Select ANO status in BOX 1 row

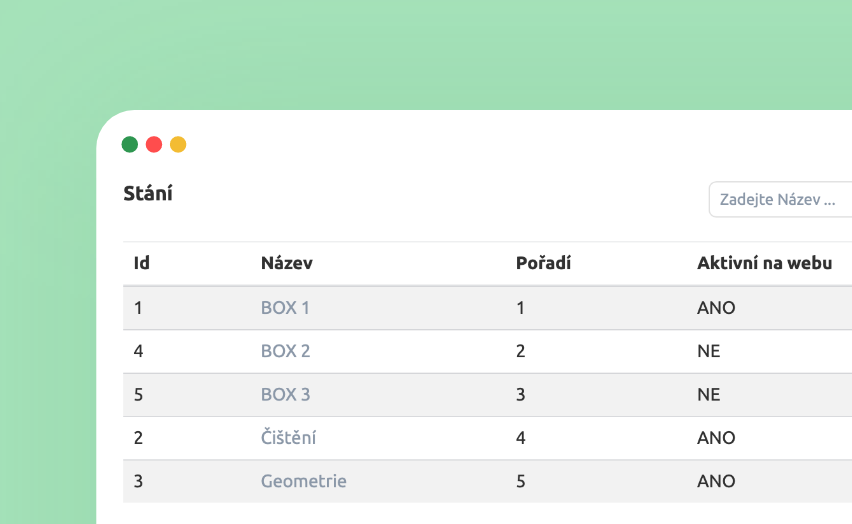point(716,308)
